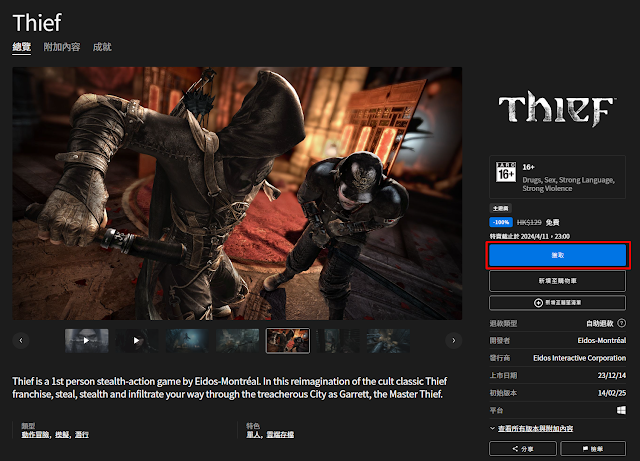Open the 成就 tab
This screenshot has width=640, height=461.
tap(102, 47)
